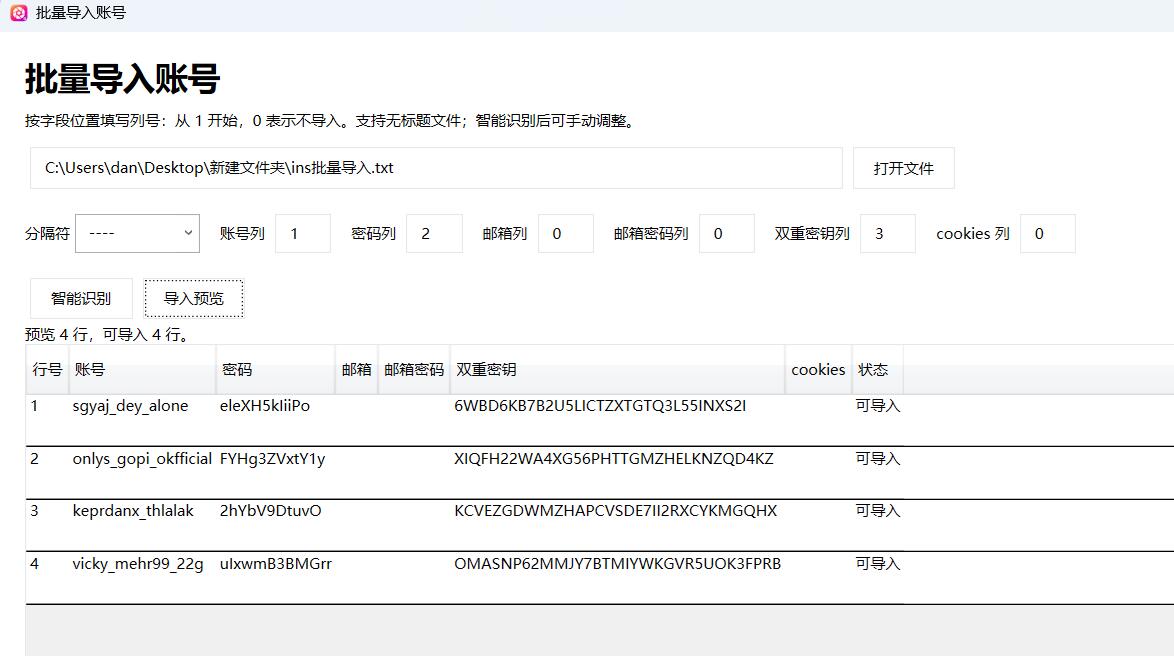Click 2FA key starting with OMASNP62
Image resolution: width=1174 pixels, height=656 pixels.
(618, 564)
